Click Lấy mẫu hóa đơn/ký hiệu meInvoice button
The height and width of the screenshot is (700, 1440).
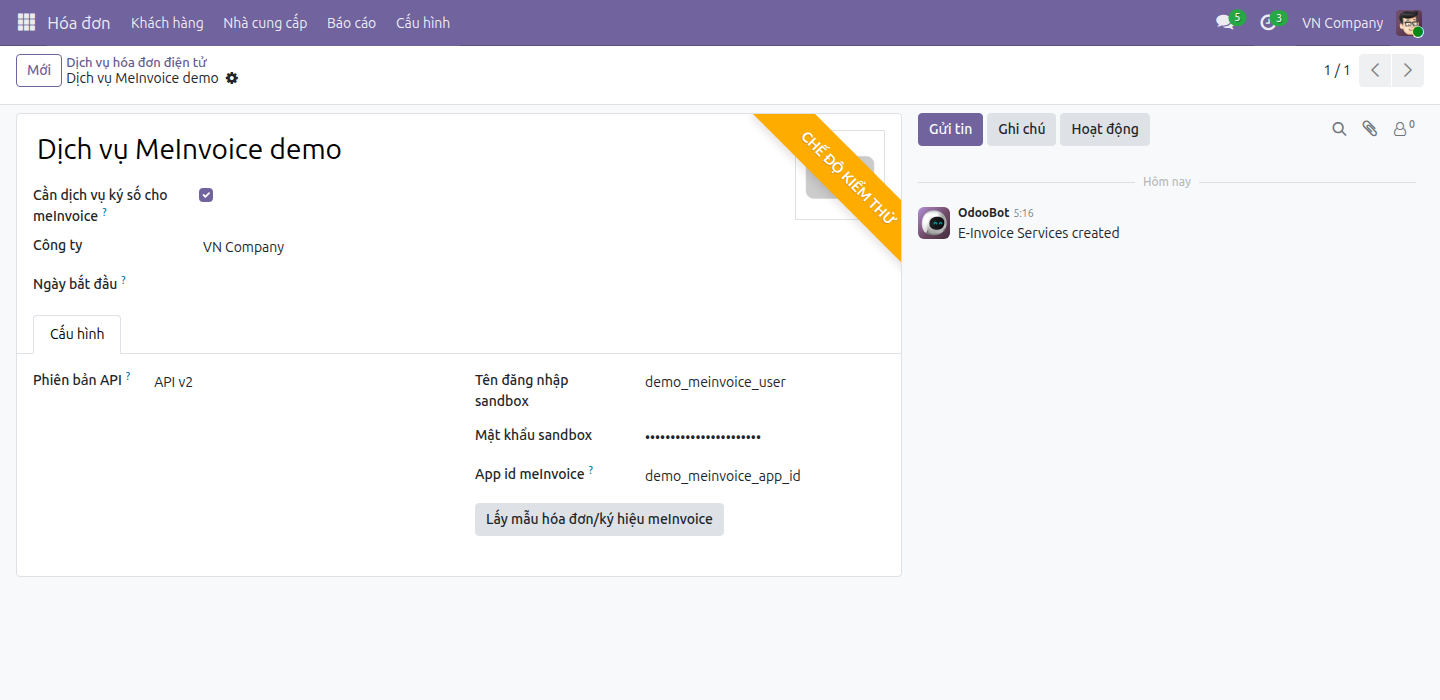tap(599, 519)
